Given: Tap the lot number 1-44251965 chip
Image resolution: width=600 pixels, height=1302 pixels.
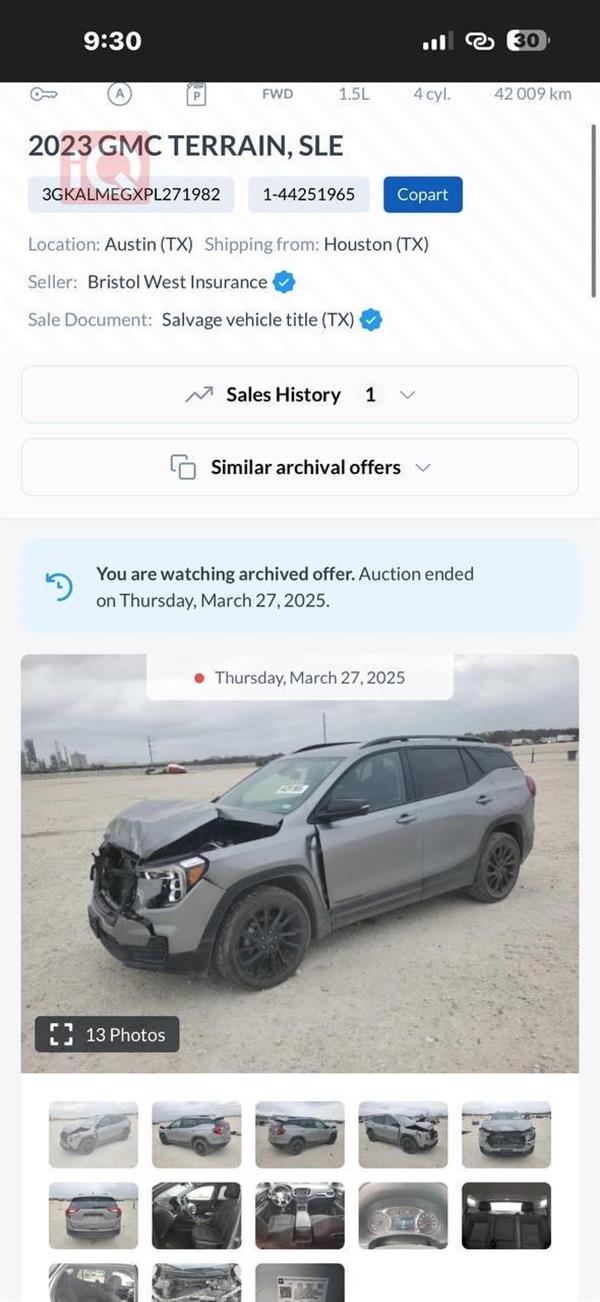Looking at the screenshot, I should [308, 194].
